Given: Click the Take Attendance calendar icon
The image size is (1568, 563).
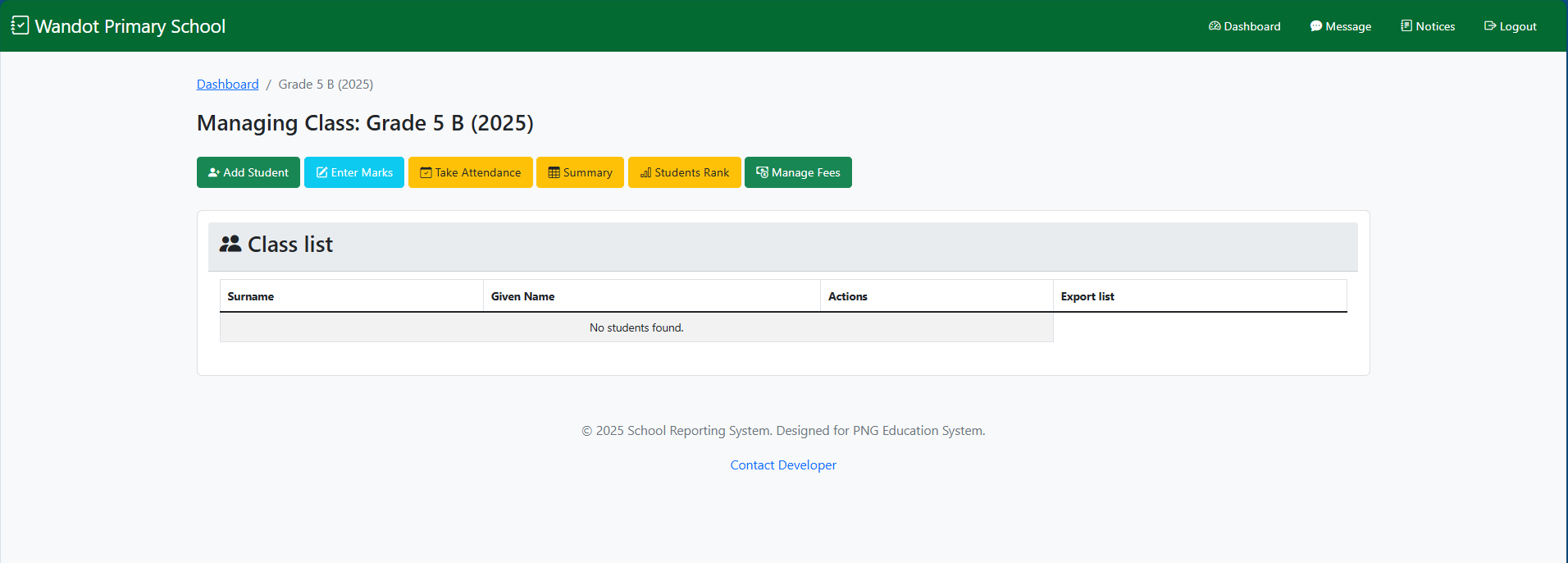Looking at the screenshot, I should pyautogui.click(x=426, y=172).
